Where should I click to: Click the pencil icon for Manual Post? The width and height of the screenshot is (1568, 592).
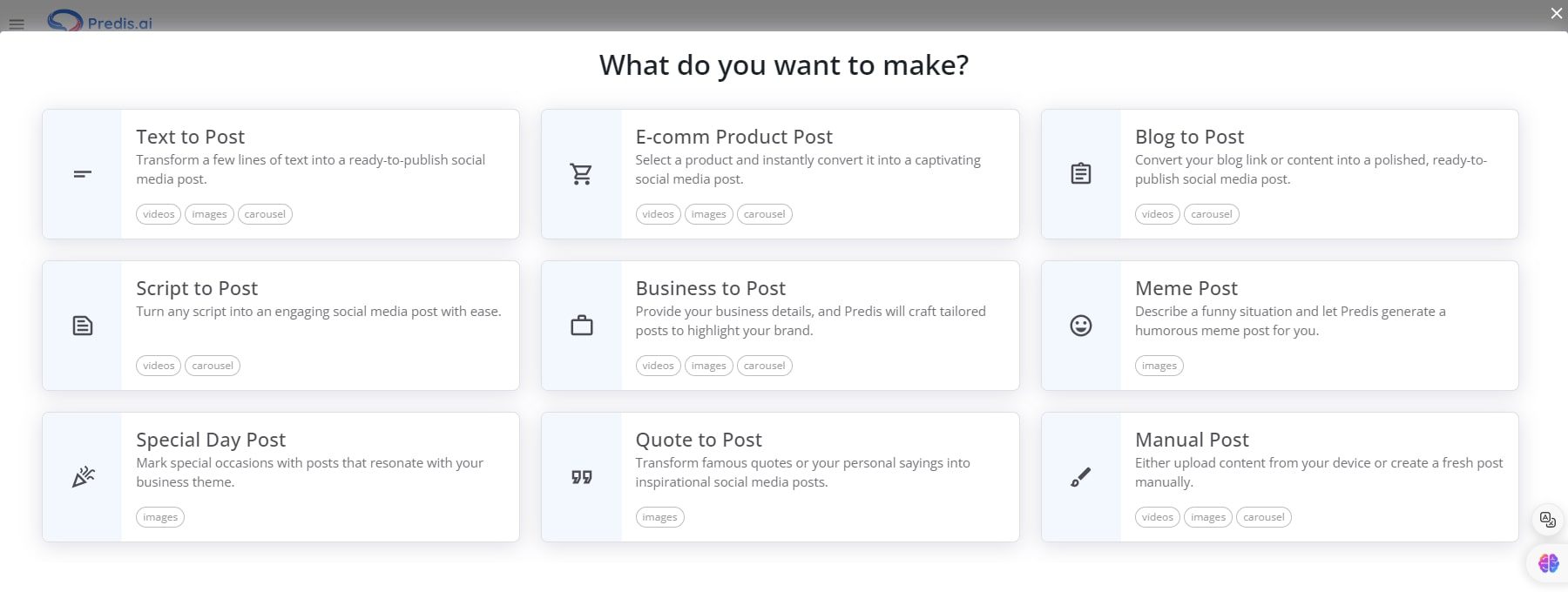pos(1080,476)
